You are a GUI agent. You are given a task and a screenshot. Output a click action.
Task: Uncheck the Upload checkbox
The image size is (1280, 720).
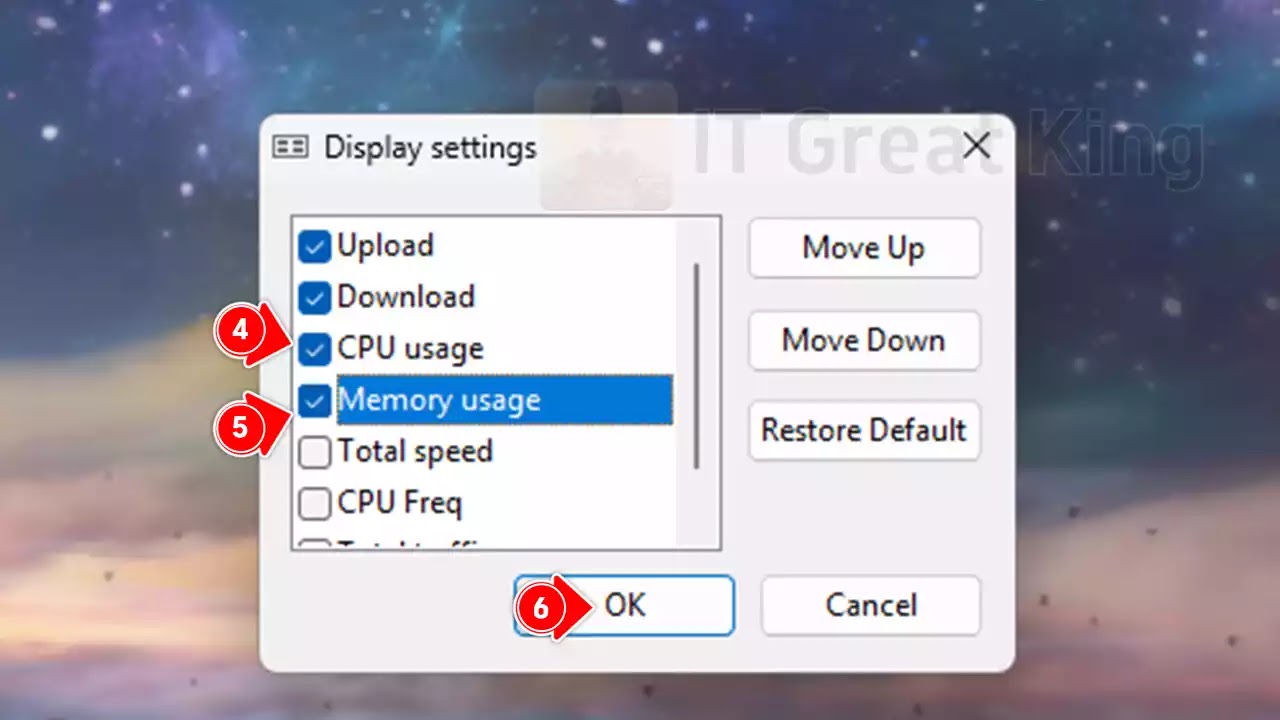click(315, 247)
